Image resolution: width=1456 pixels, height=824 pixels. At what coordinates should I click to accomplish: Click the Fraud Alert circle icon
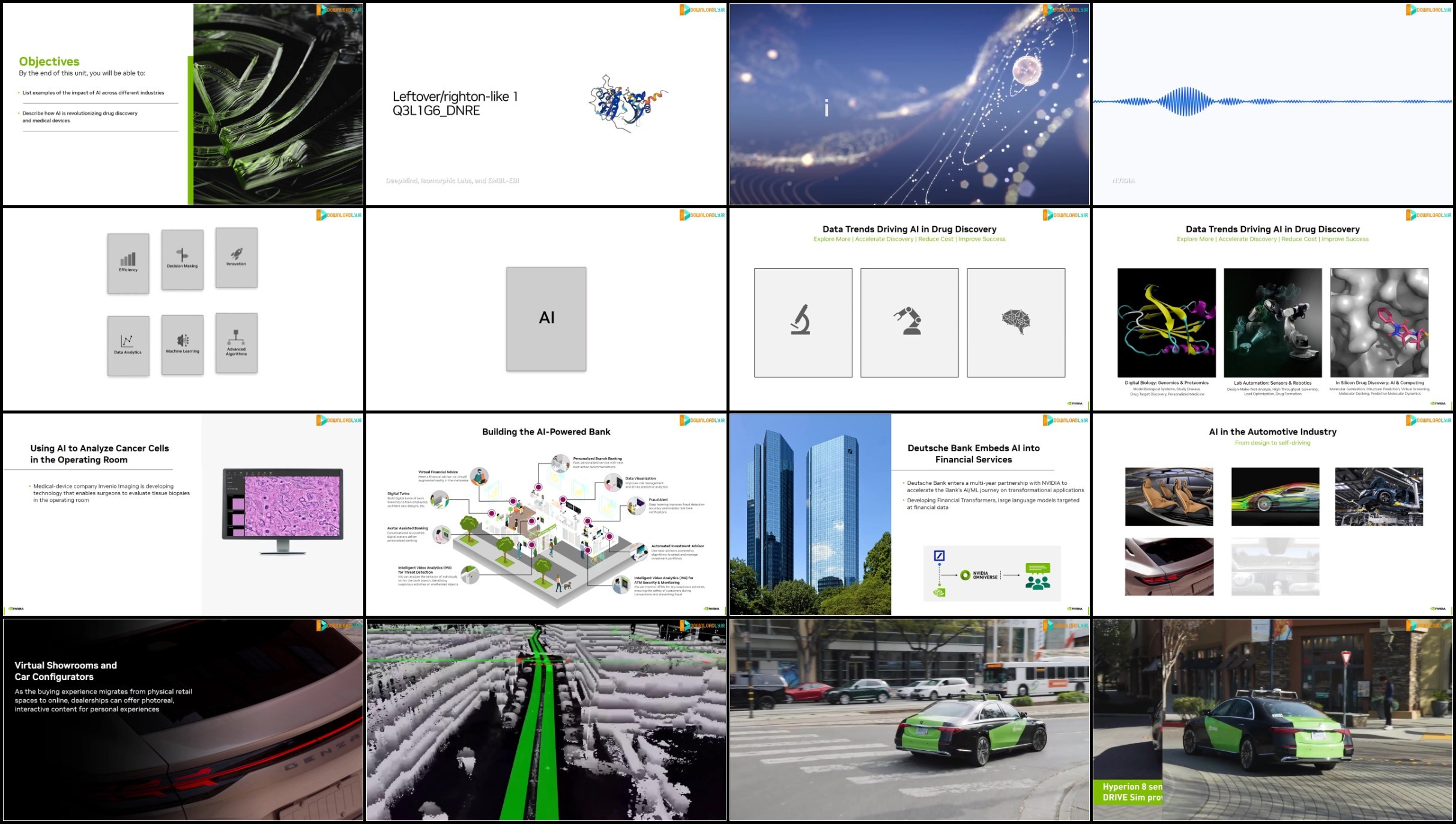(x=636, y=506)
